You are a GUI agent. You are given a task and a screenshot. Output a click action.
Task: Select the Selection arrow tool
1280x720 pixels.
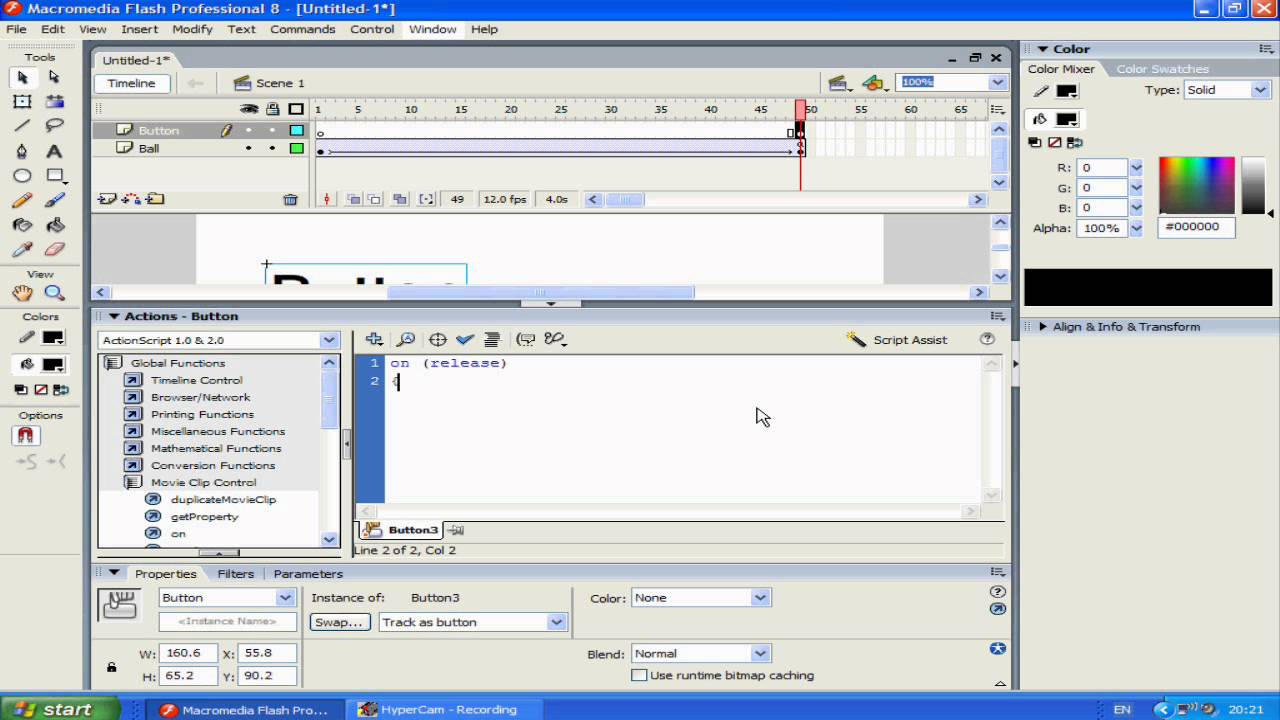click(22, 77)
